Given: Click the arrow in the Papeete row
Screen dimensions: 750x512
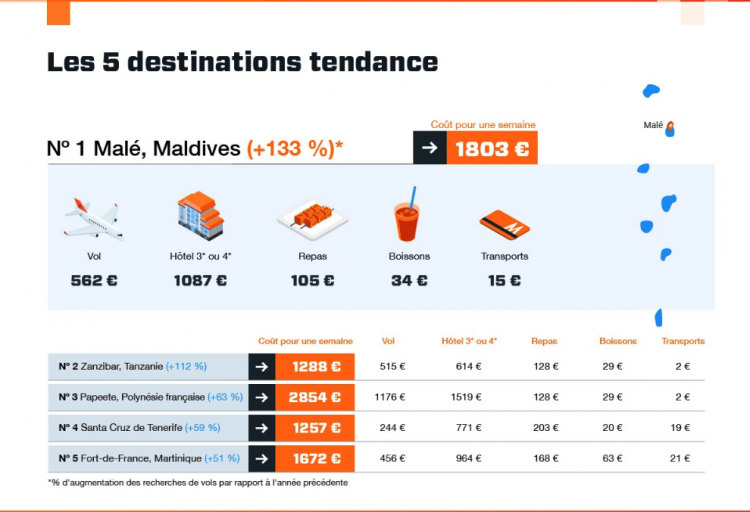Looking at the screenshot, I should (262, 397).
